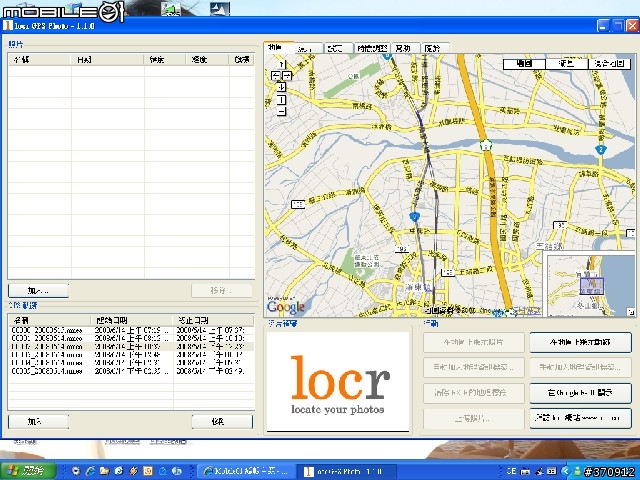Zoom out the map with the minus button
The height and width of the screenshot is (480, 640).
tap(282, 111)
